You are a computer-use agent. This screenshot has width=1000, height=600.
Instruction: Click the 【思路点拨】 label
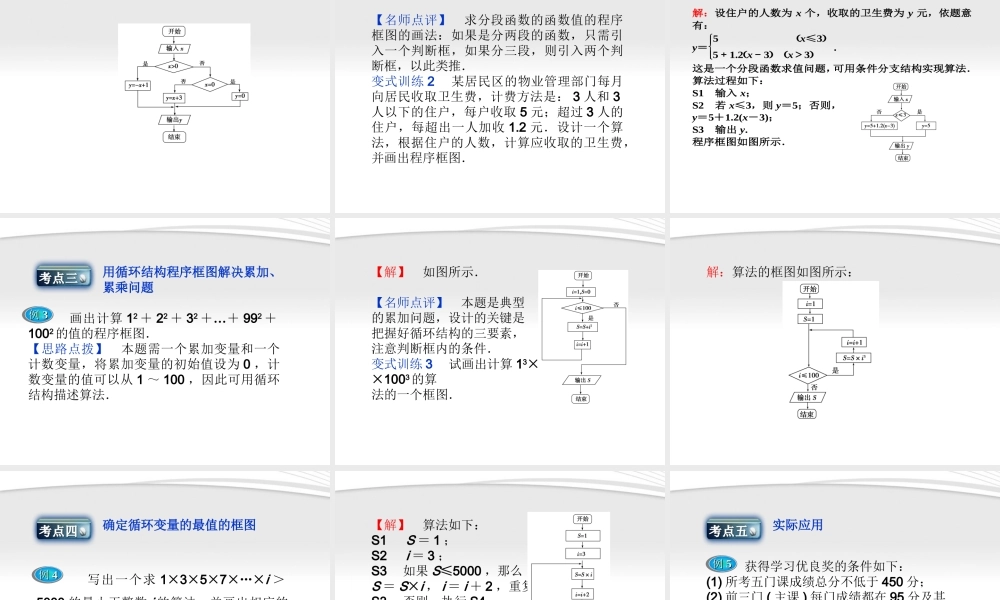(x=68, y=348)
